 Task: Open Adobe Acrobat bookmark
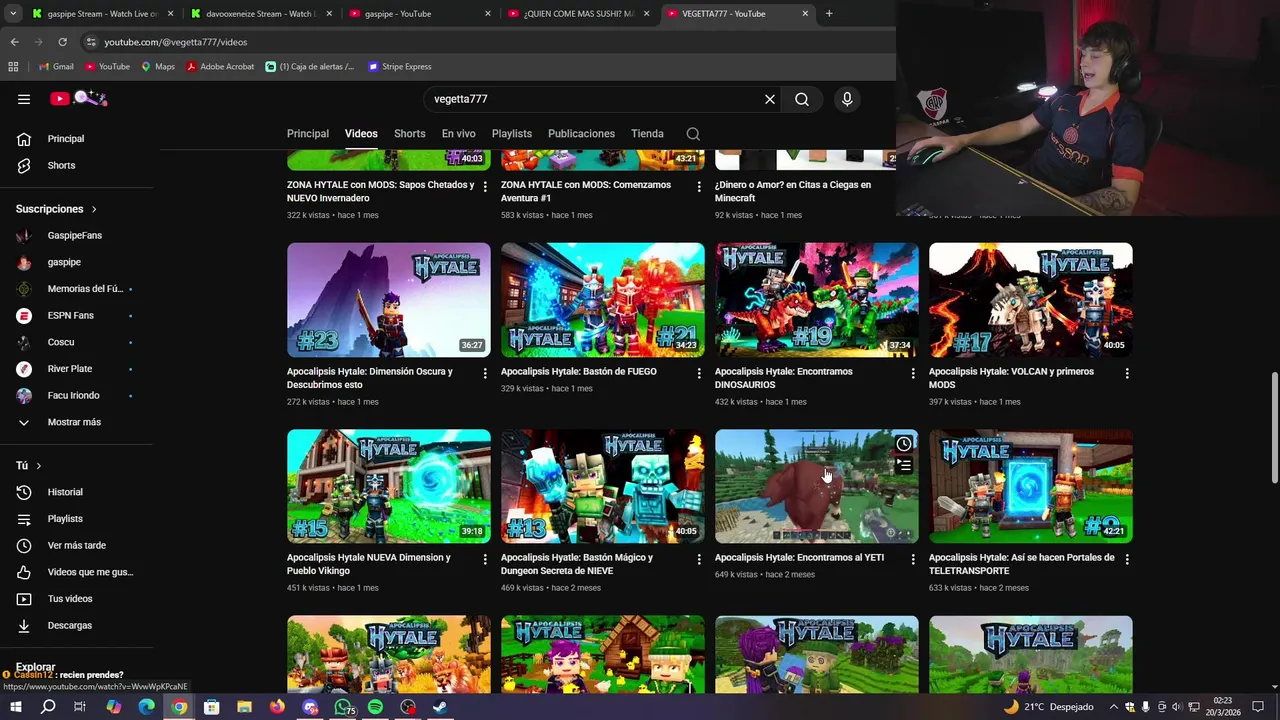coord(220,67)
